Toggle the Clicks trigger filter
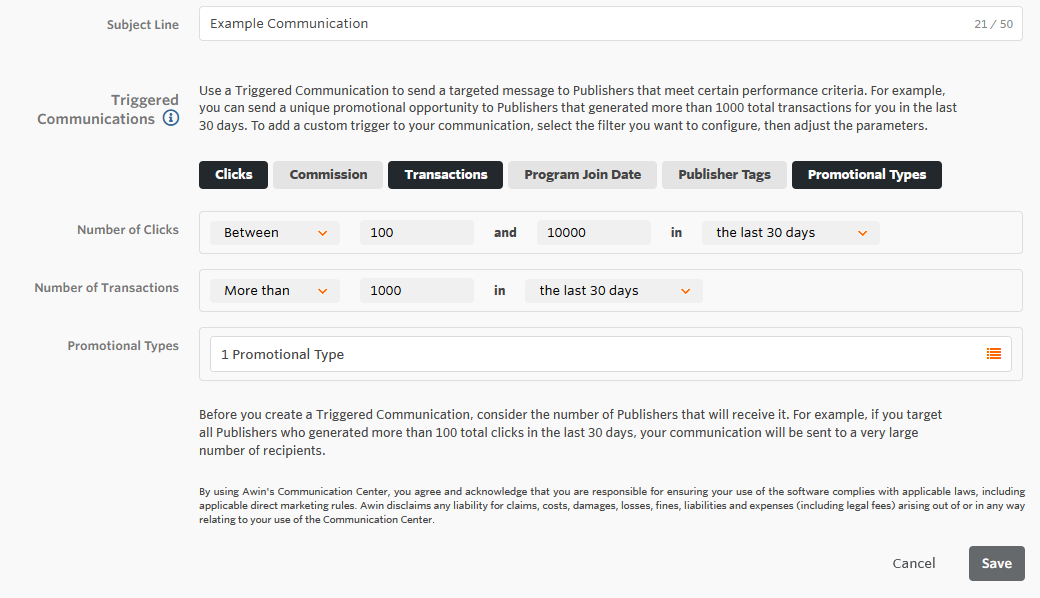Viewport: 1040px width, 598px height. (233, 174)
